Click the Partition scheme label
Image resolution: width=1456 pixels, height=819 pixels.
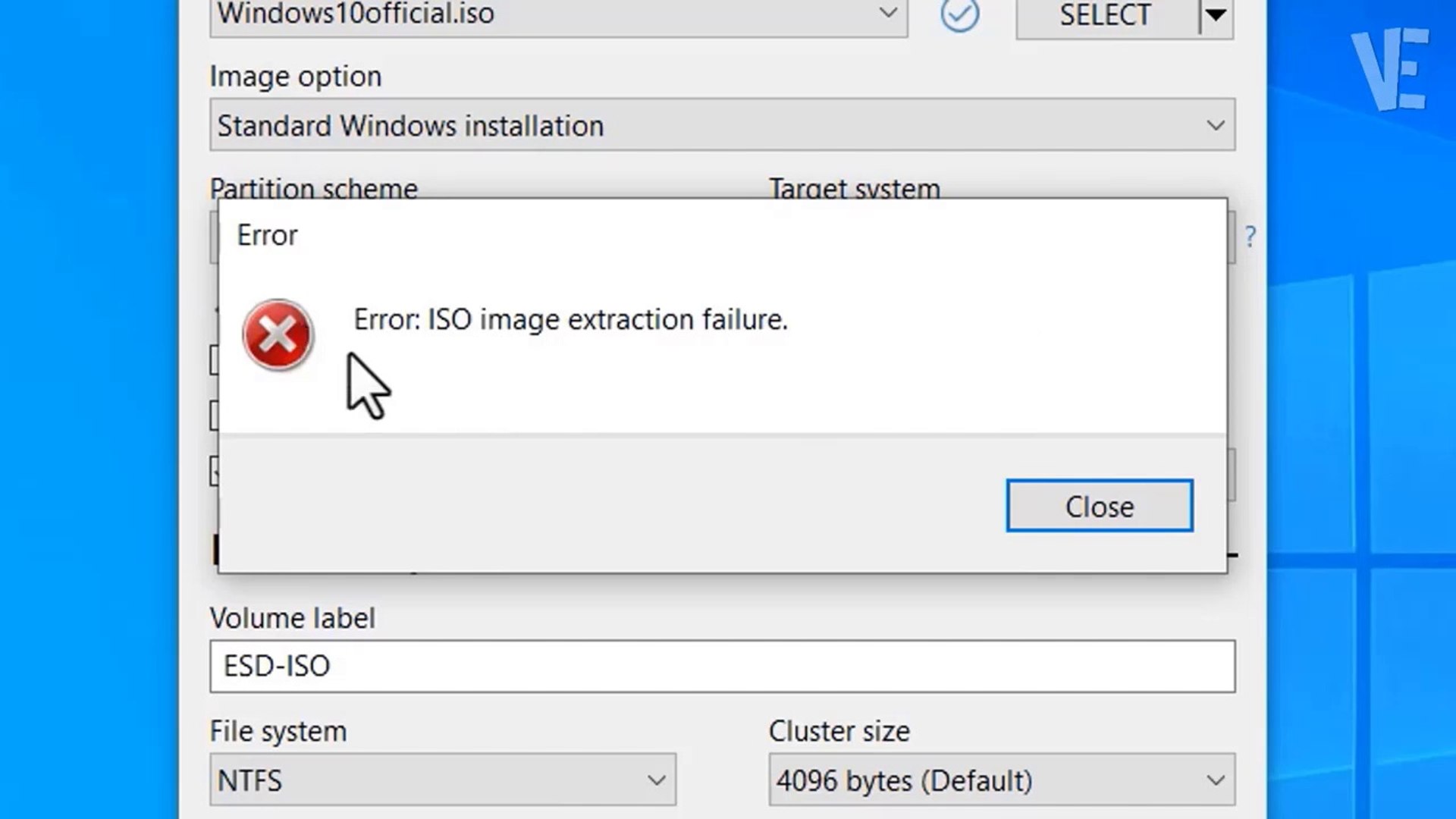tap(313, 189)
